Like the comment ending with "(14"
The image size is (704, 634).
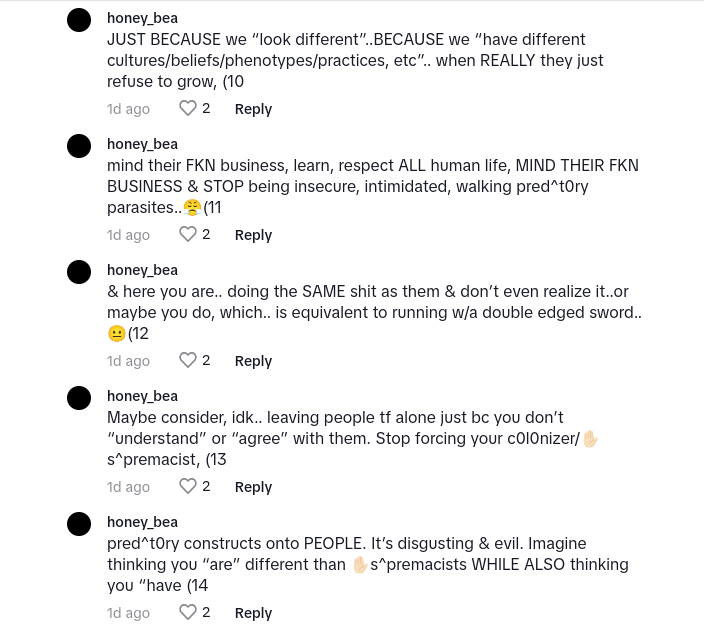(188, 612)
